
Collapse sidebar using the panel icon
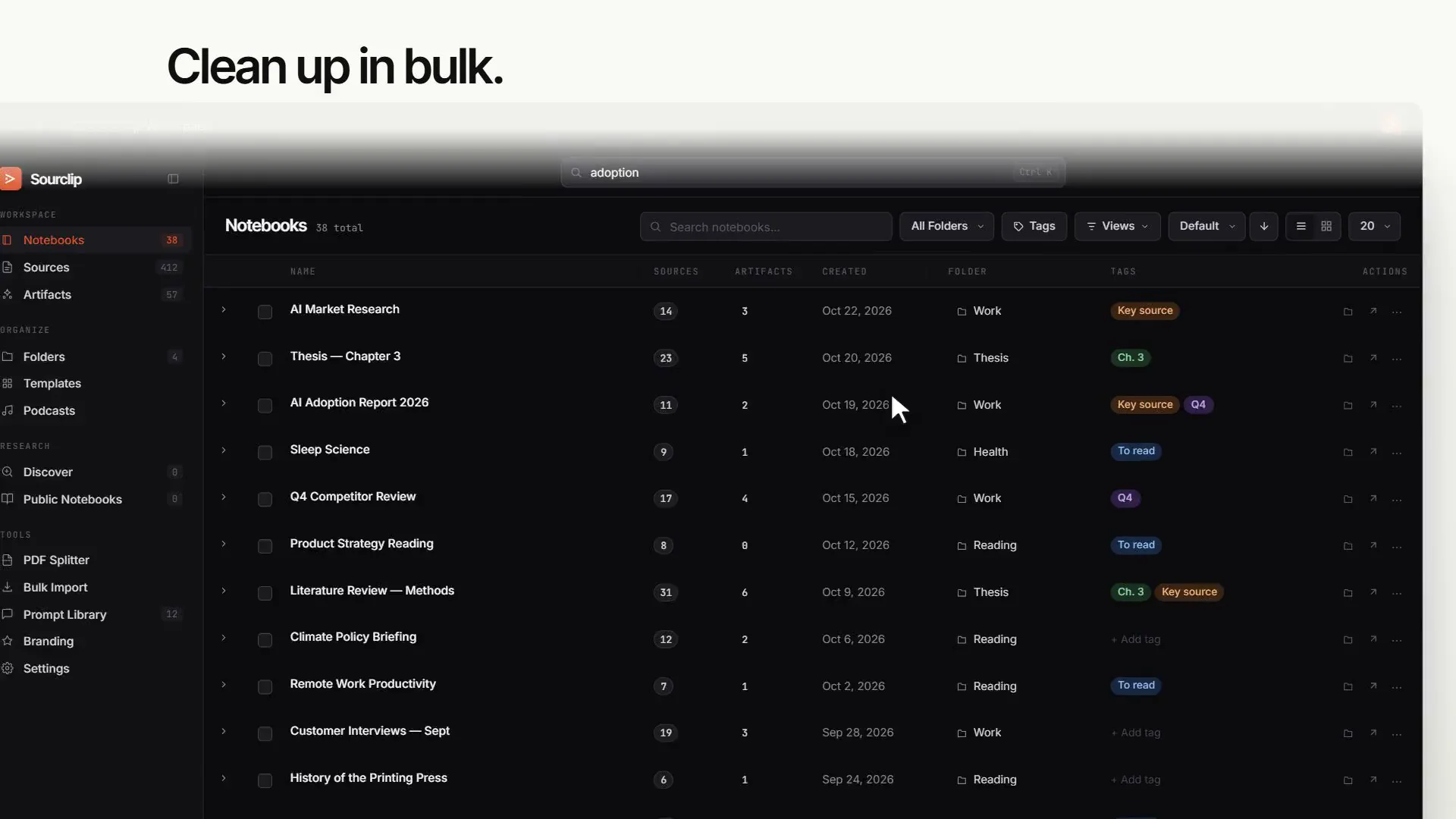(x=173, y=179)
